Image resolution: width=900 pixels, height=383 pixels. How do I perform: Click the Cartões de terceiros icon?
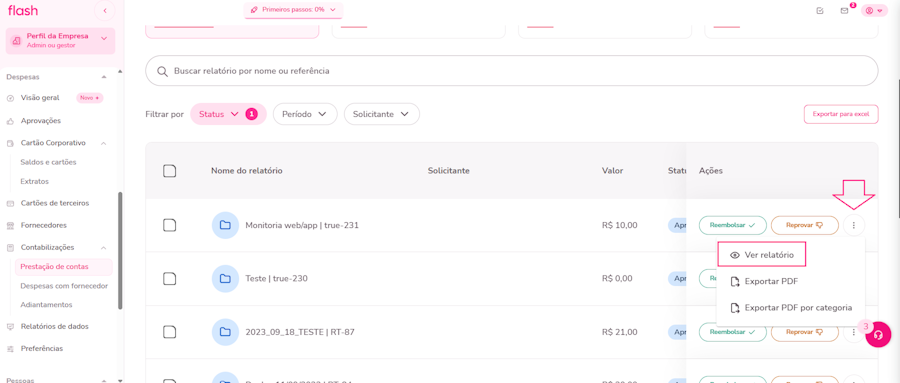(x=10, y=203)
